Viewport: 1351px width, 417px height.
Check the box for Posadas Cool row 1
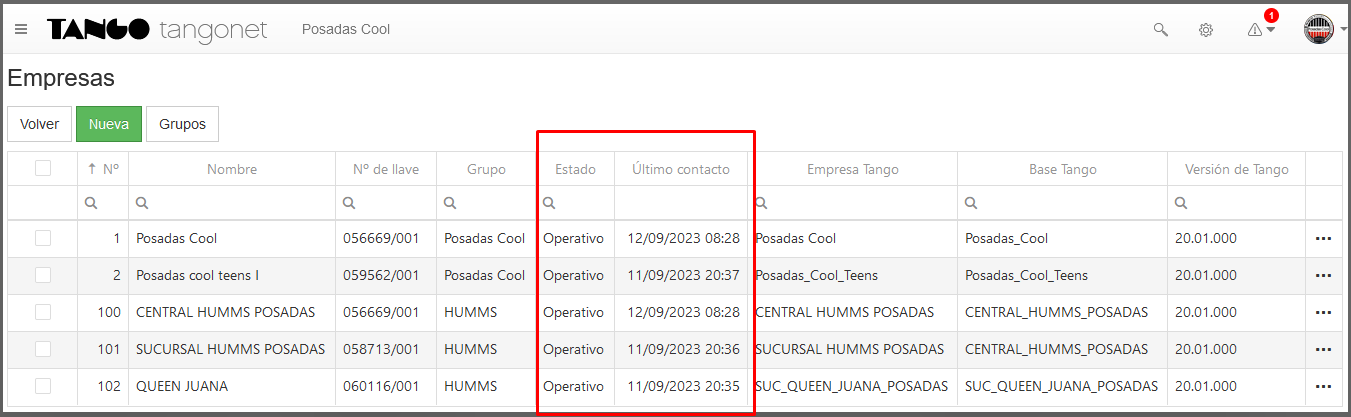[43, 238]
